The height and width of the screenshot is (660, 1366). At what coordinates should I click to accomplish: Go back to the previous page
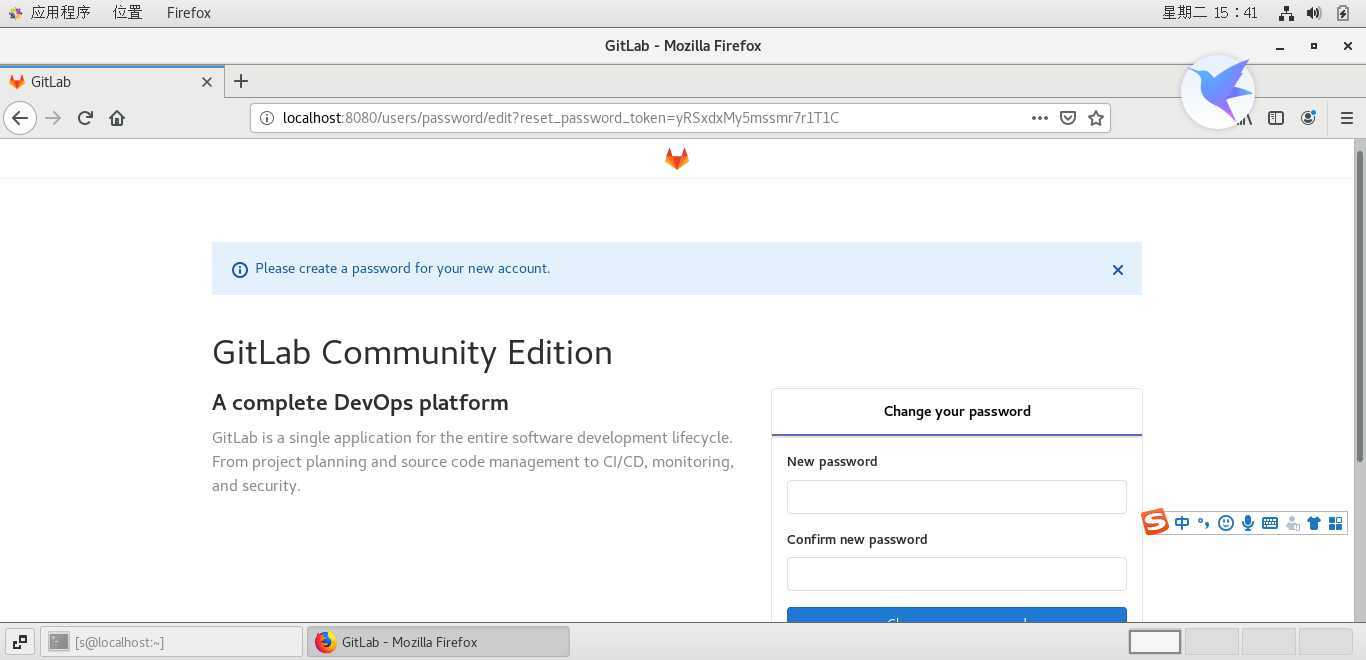(20, 118)
